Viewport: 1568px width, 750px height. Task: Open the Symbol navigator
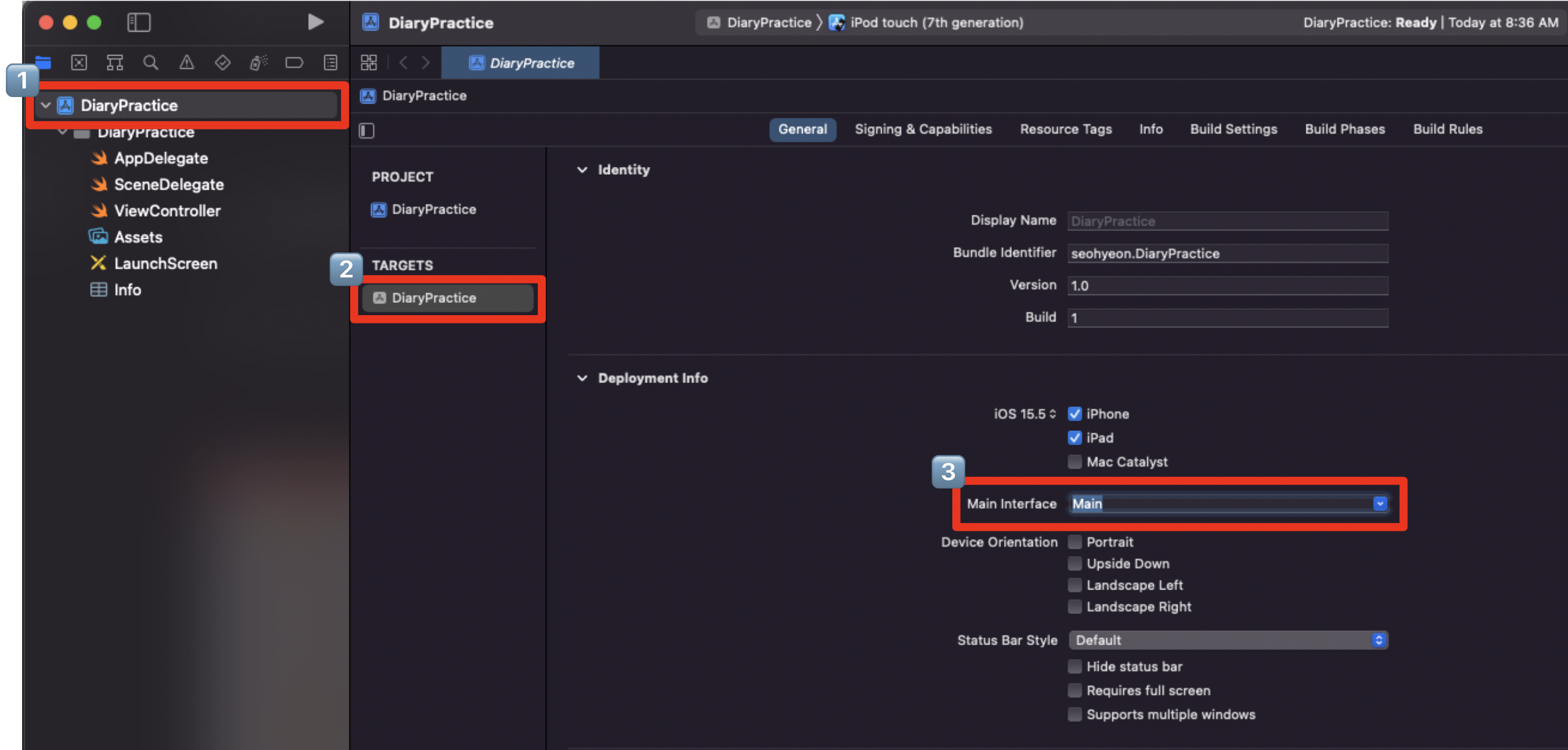(x=115, y=62)
